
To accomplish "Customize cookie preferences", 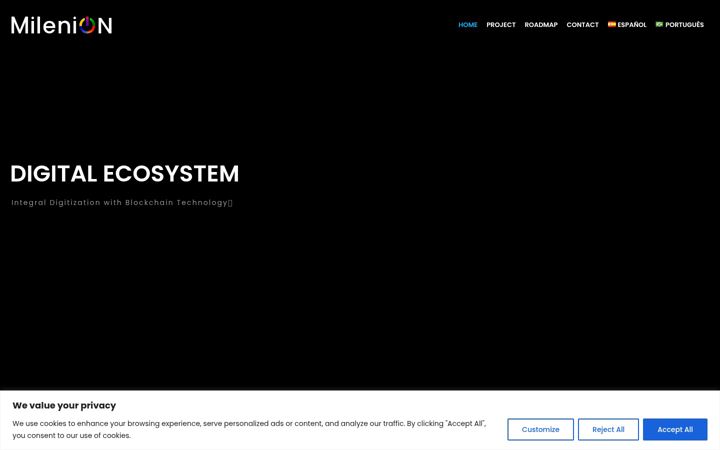I will [540, 429].
